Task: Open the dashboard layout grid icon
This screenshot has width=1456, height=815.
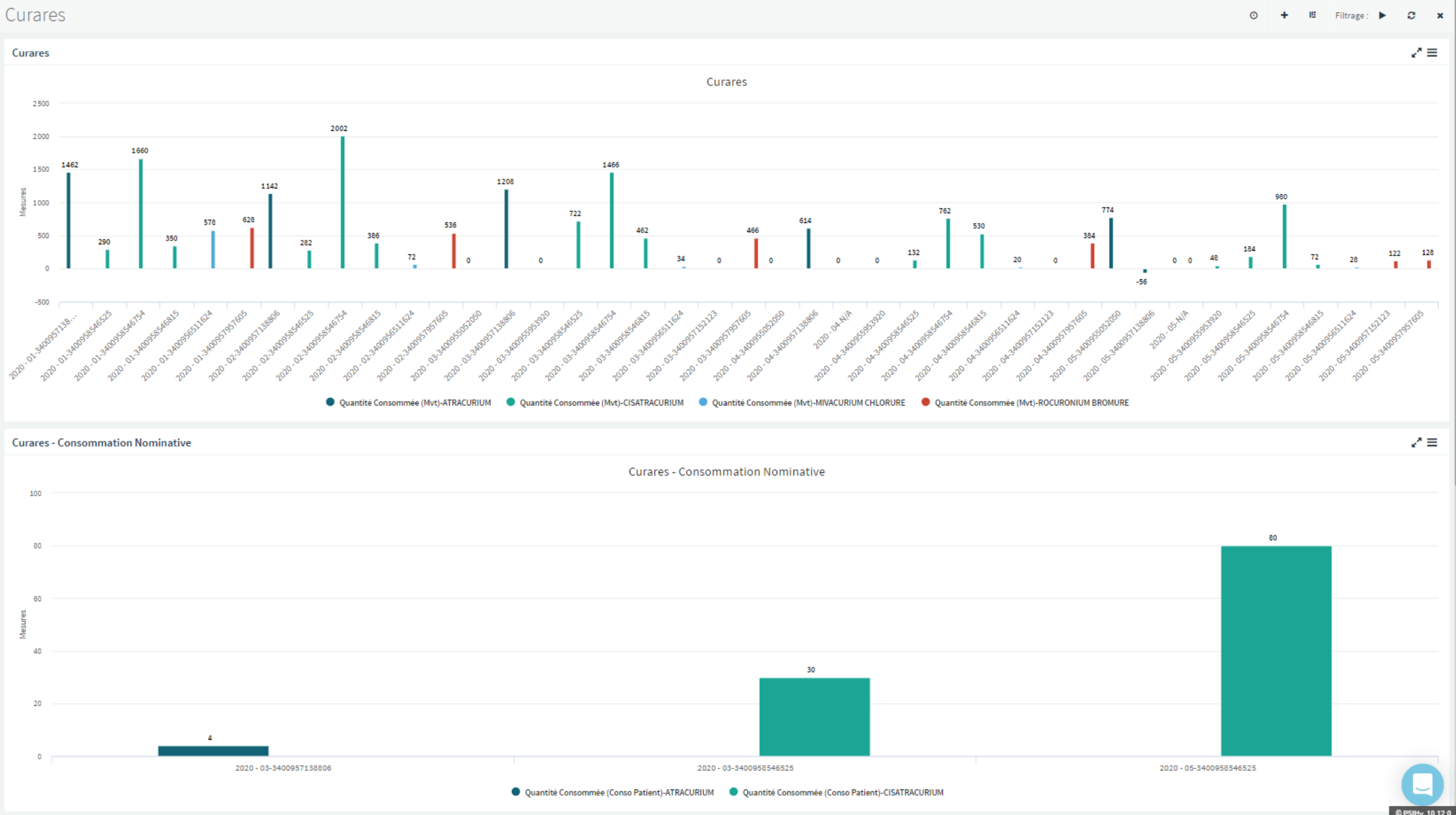Action: 1312,16
